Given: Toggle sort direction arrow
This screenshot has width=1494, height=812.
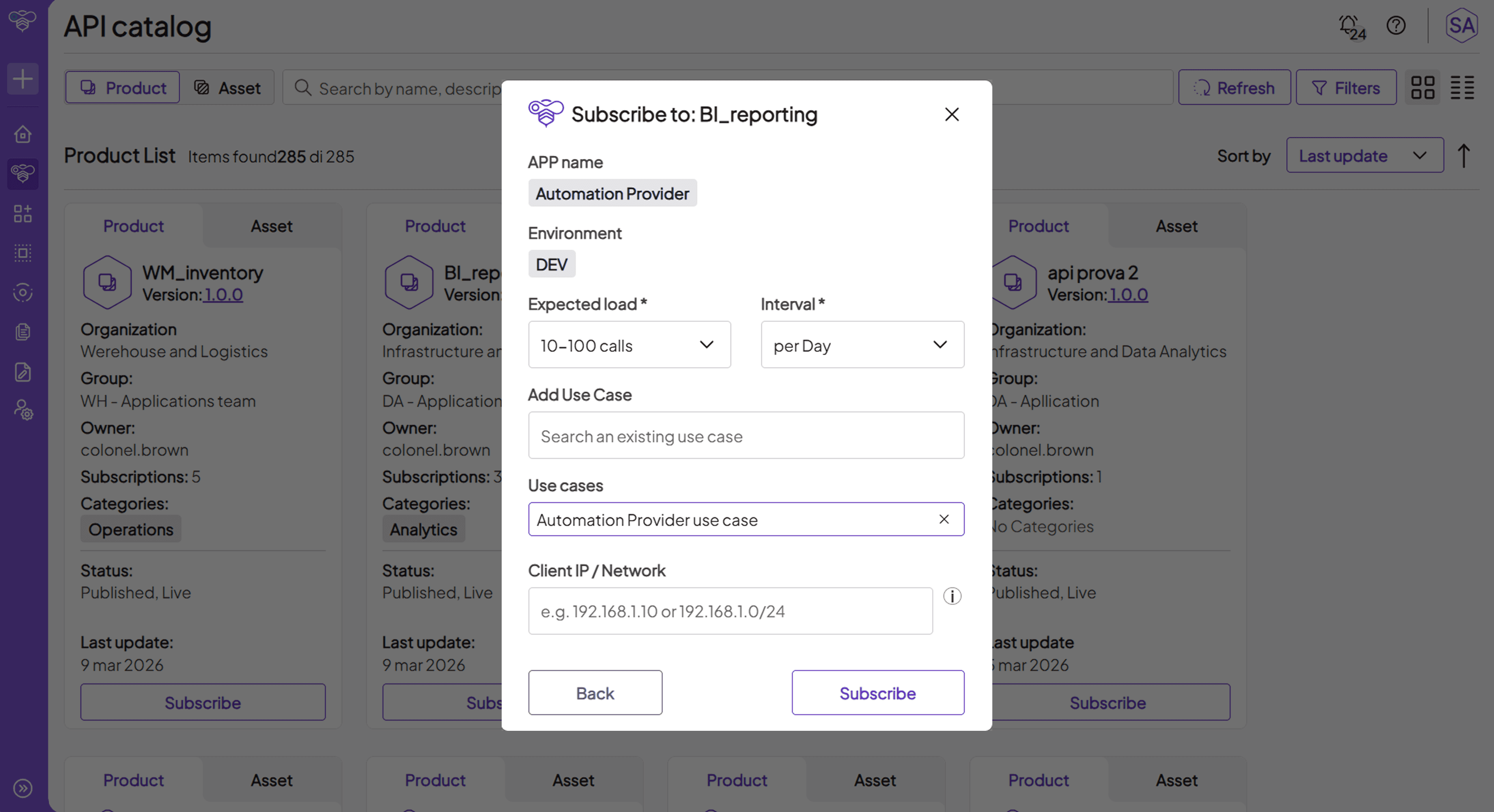Looking at the screenshot, I should (1463, 155).
